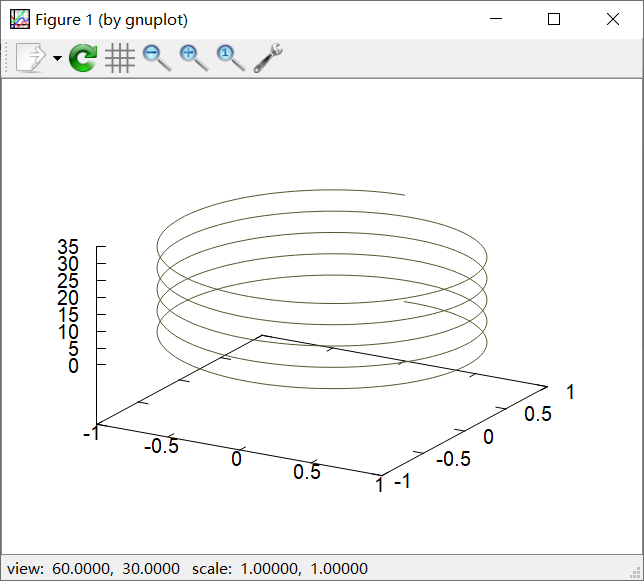Click the toolbar drag handle at left edge

click(x=6, y=58)
